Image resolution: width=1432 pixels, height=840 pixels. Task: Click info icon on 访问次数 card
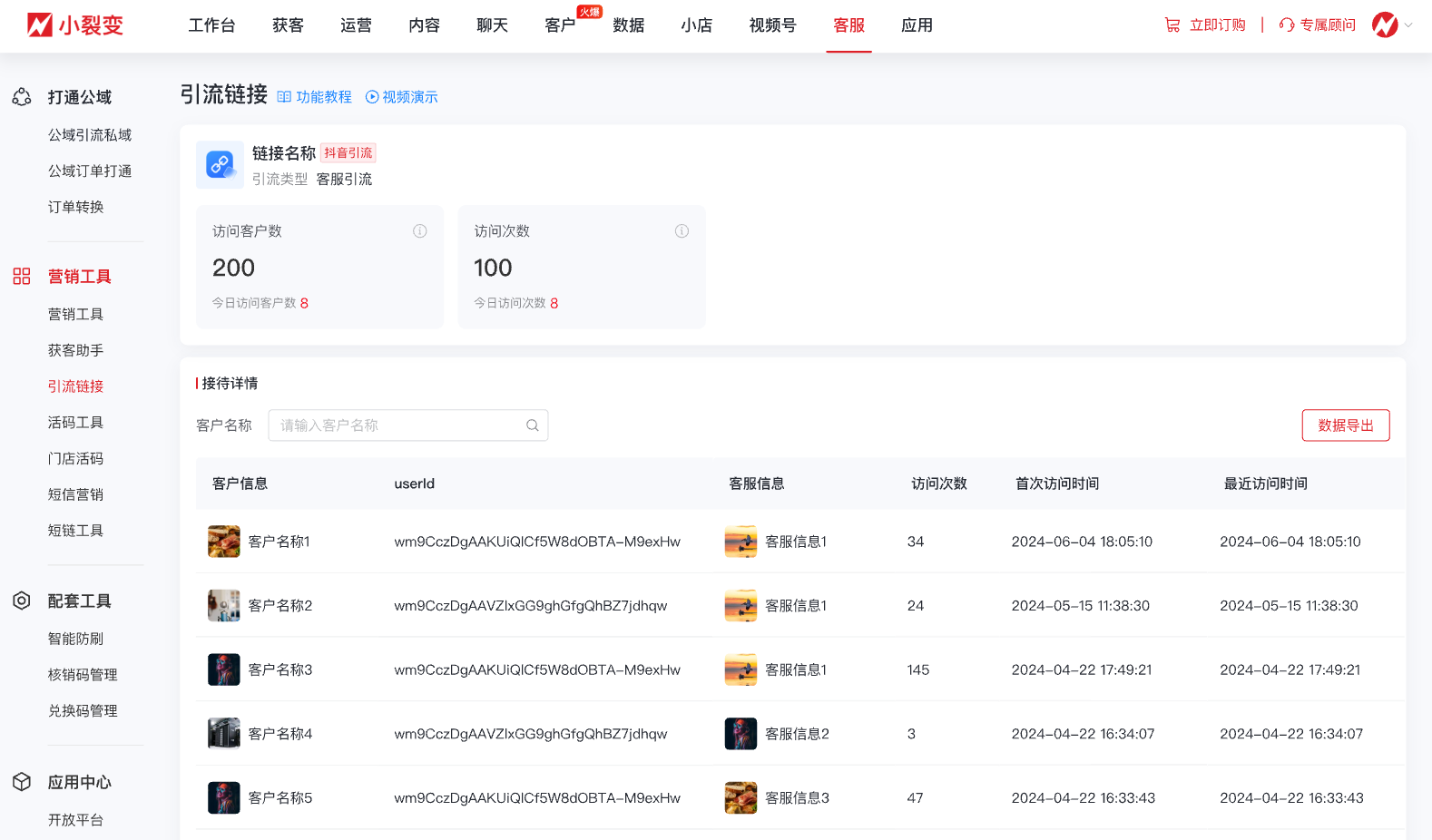pos(682,231)
